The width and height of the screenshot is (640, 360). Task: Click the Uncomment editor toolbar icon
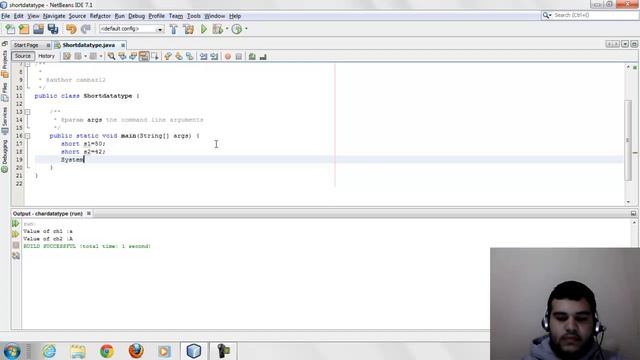coord(263,56)
